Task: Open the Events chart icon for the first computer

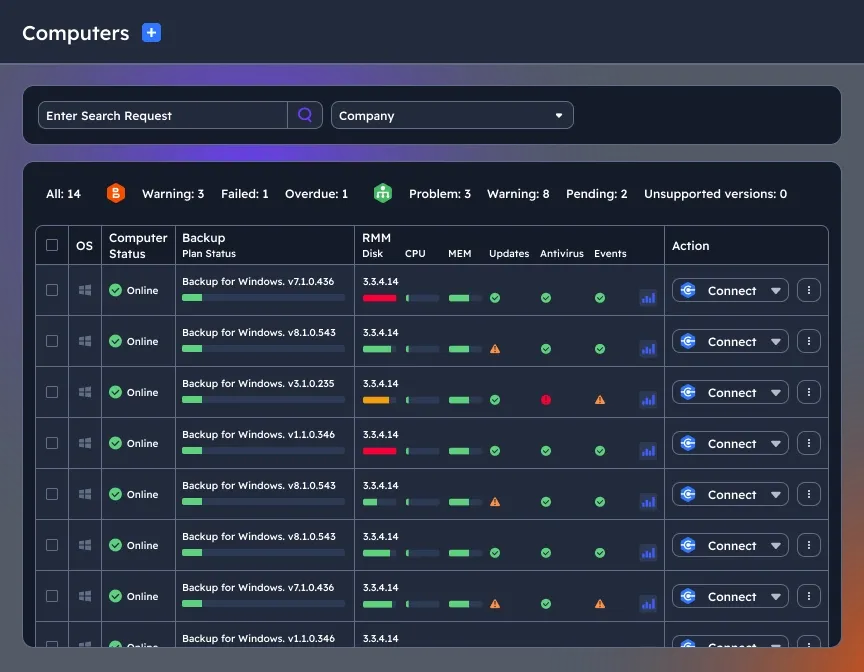Action: point(648,297)
